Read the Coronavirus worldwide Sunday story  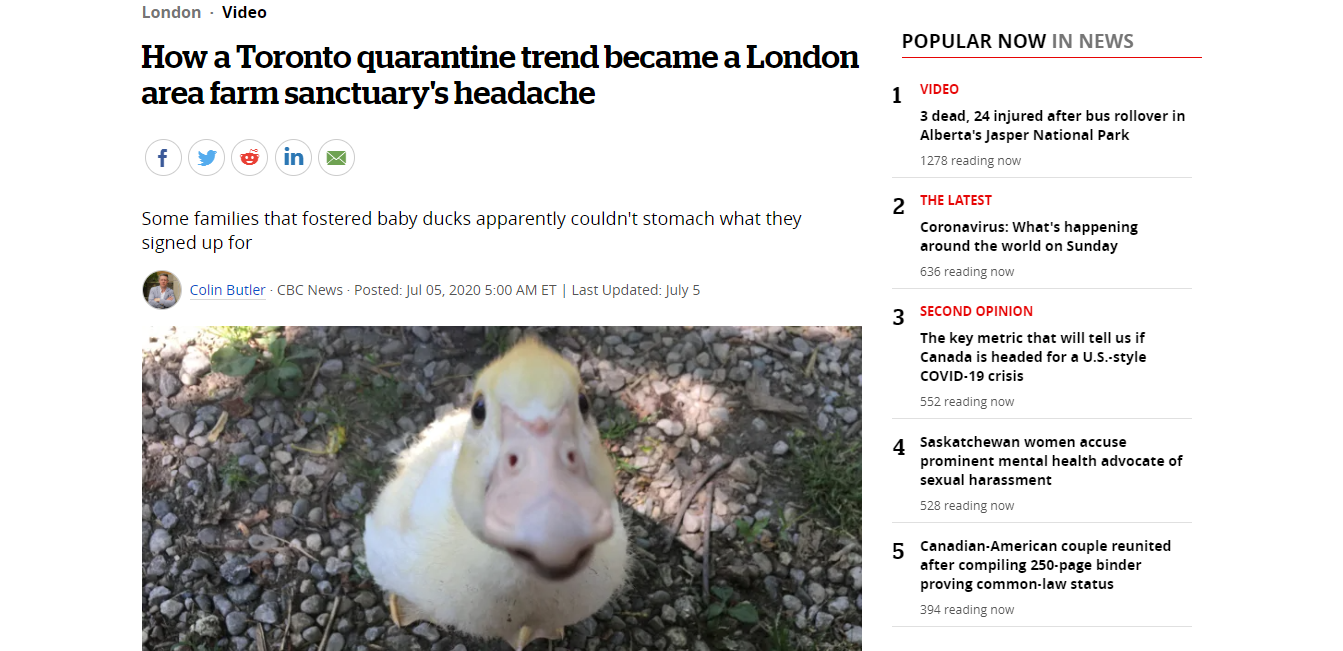(1028, 236)
